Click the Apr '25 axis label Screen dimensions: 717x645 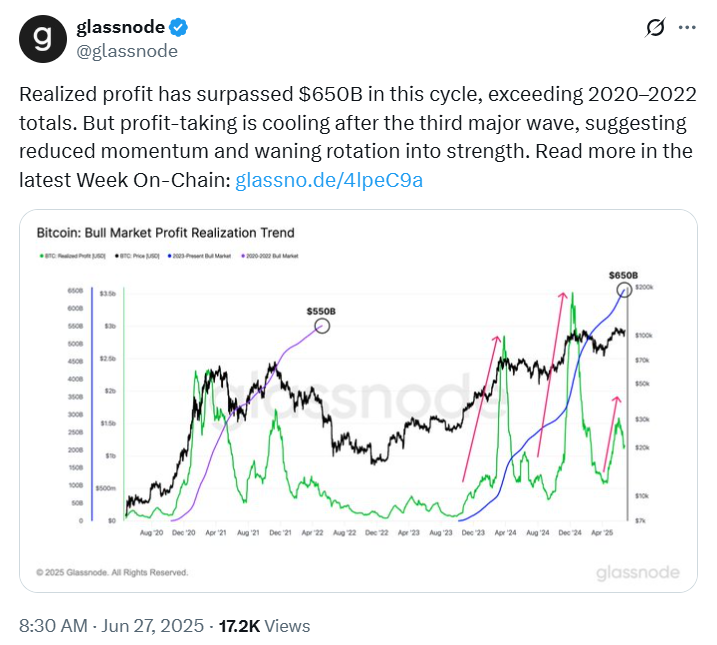[602, 533]
